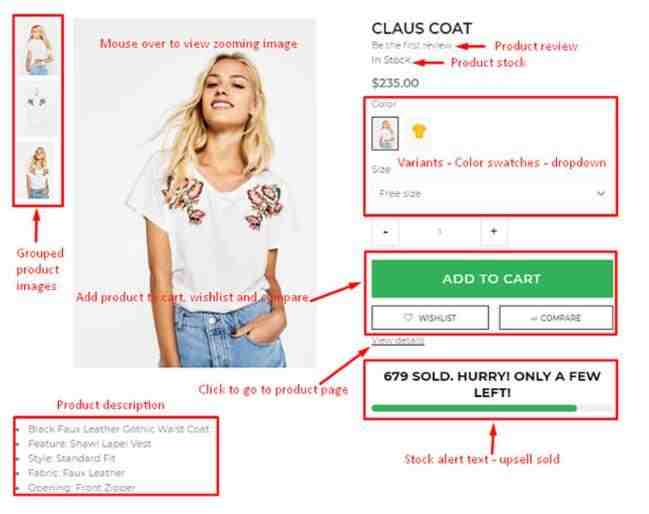The height and width of the screenshot is (514, 649).
Task: Select the first product thumbnail image
Action: 38,49
